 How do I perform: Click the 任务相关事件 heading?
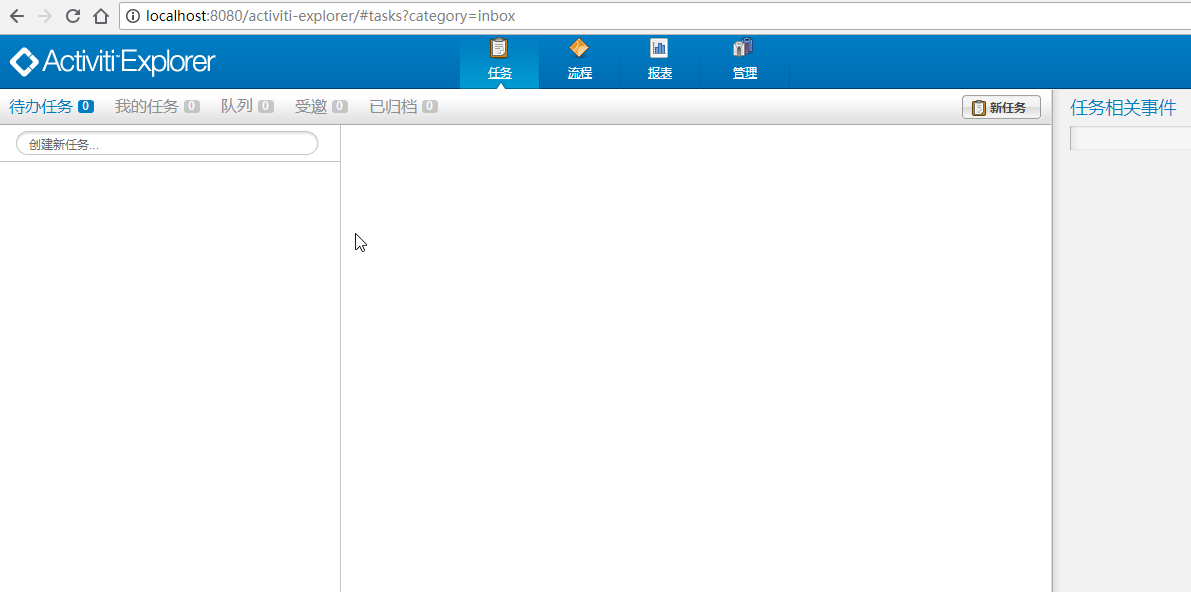1123,108
